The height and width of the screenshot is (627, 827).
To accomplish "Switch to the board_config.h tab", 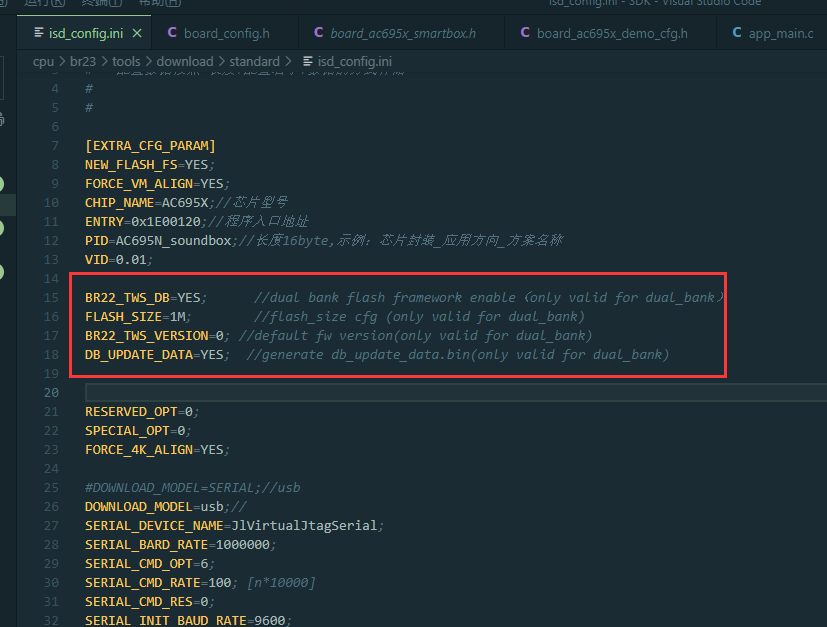I will 225,33.
